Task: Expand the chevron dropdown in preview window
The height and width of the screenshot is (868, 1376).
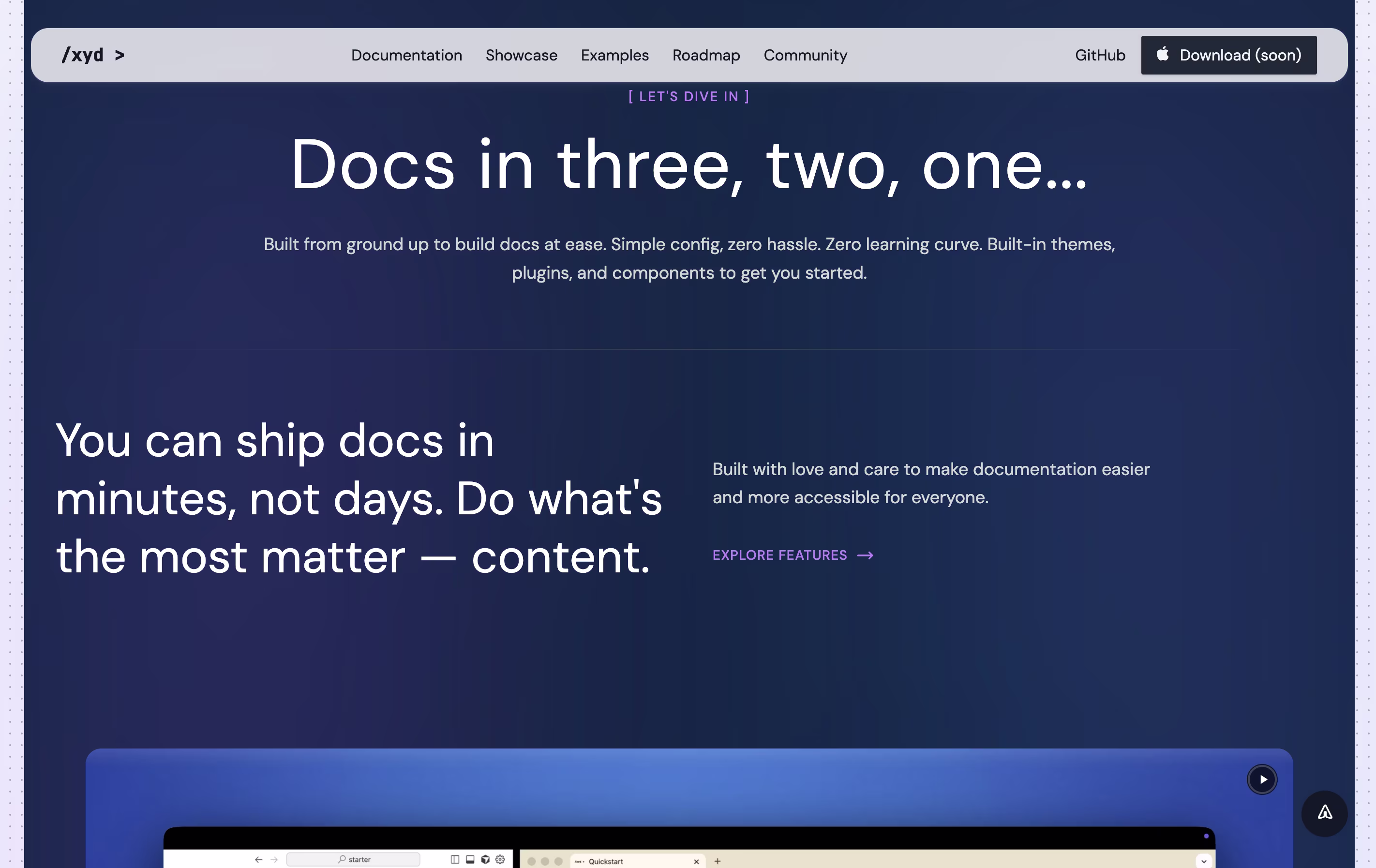Action: [x=1203, y=861]
